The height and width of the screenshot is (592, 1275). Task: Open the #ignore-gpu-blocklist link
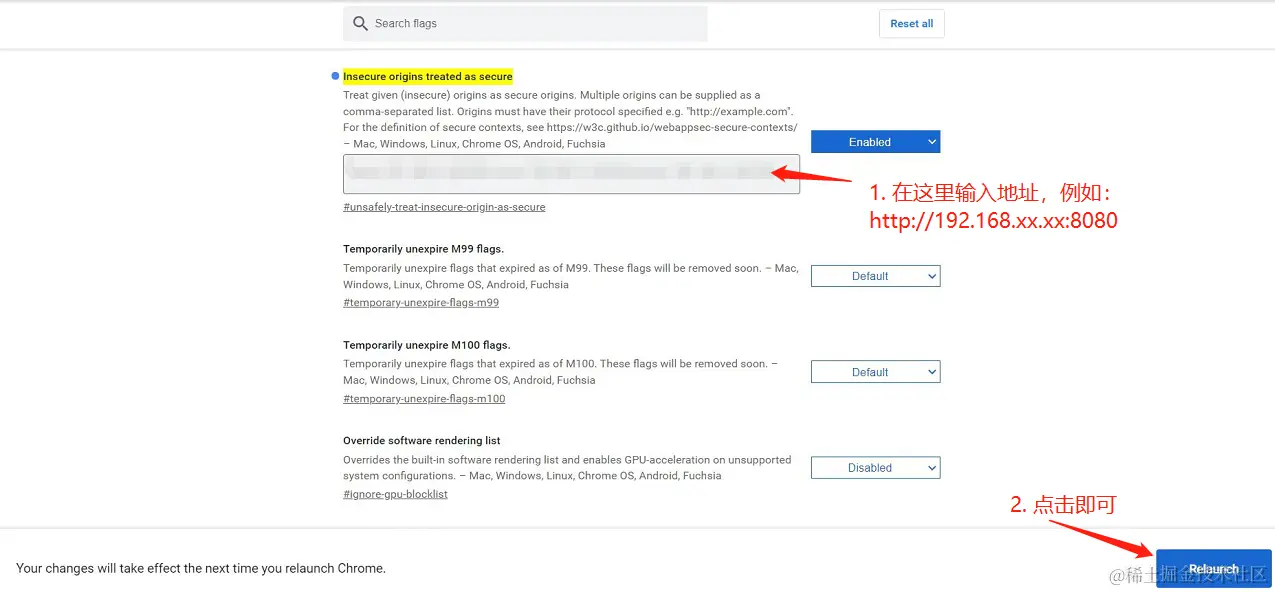tap(395, 494)
